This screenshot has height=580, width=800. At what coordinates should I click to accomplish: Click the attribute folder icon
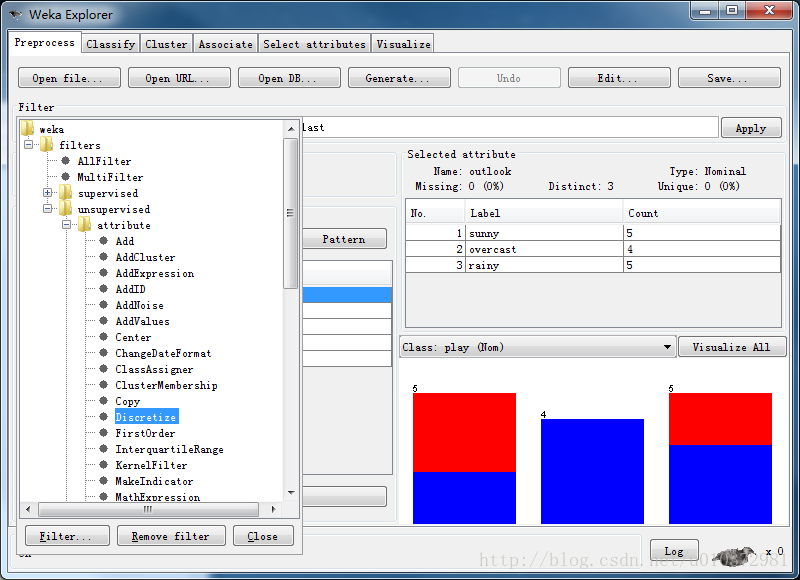click(85, 224)
